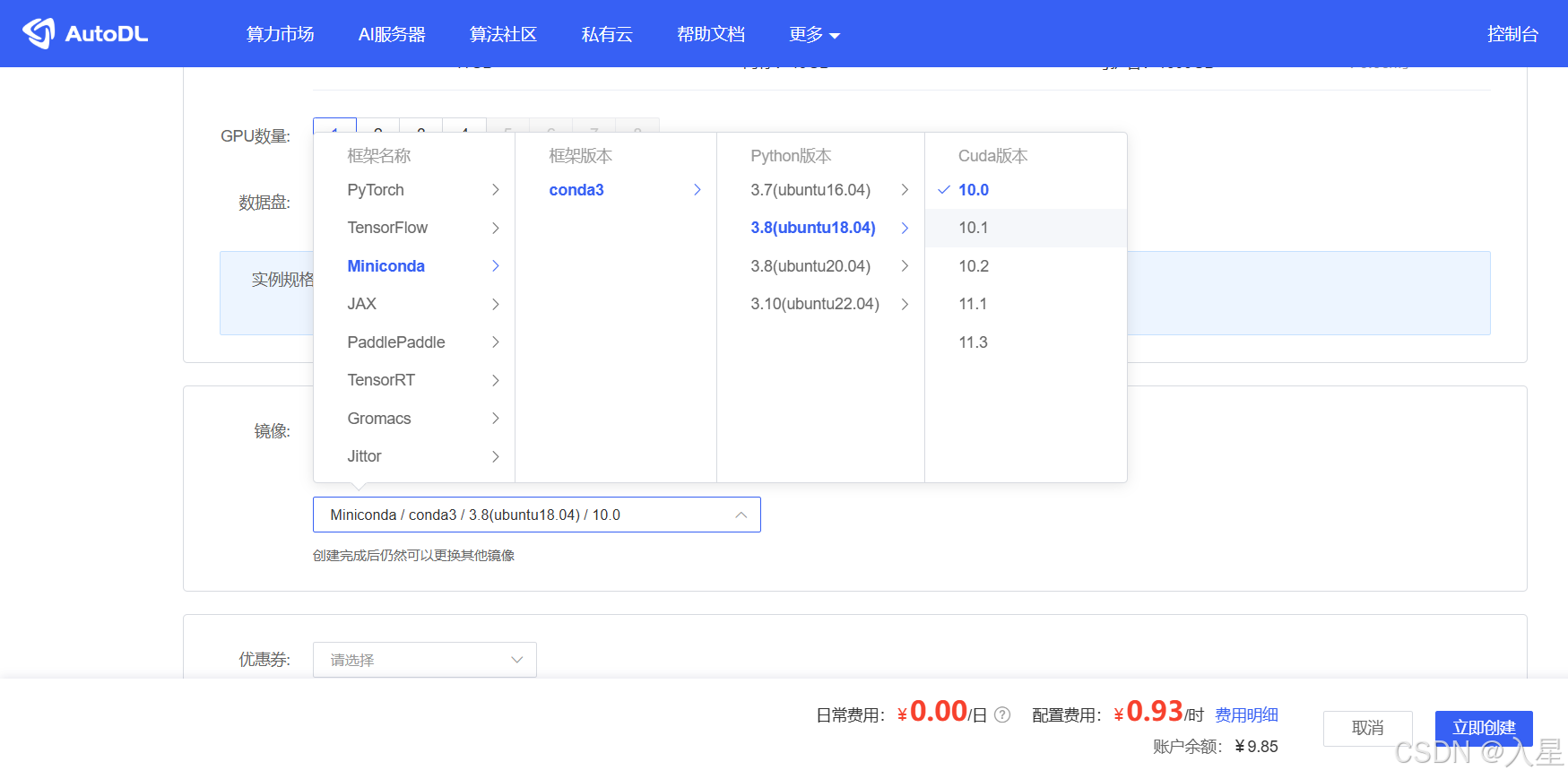Select Cuda version 10.2
Image resolution: width=1568 pixels, height=779 pixels.
click(1026, 266)
